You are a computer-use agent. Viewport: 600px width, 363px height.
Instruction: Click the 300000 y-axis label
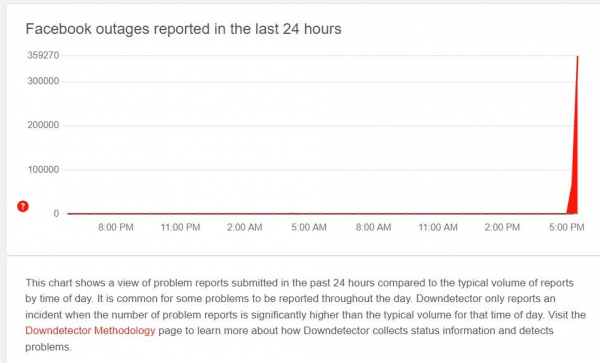[x=43, y=81]
